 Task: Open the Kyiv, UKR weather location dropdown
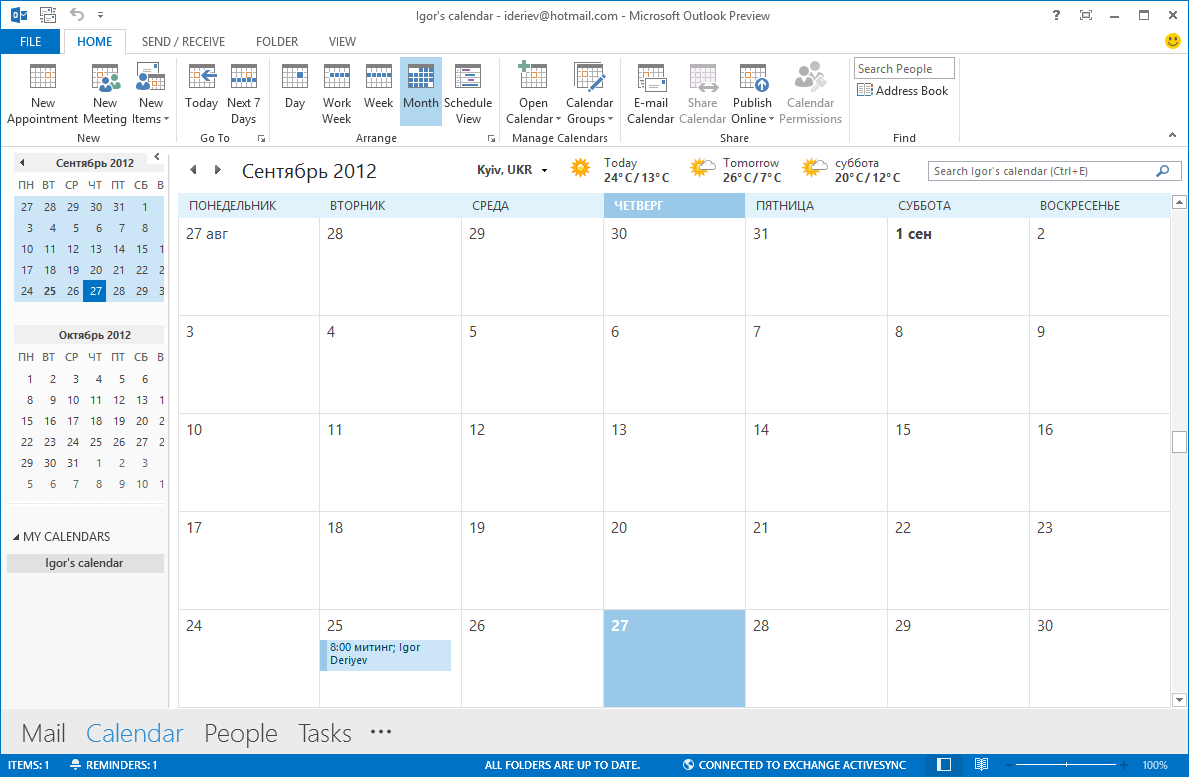[x=513, y=170]
